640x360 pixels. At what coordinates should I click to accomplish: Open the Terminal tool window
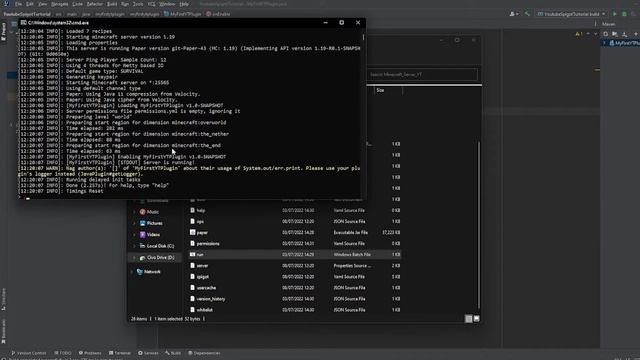pyautogui.click(x=120, y=353)
